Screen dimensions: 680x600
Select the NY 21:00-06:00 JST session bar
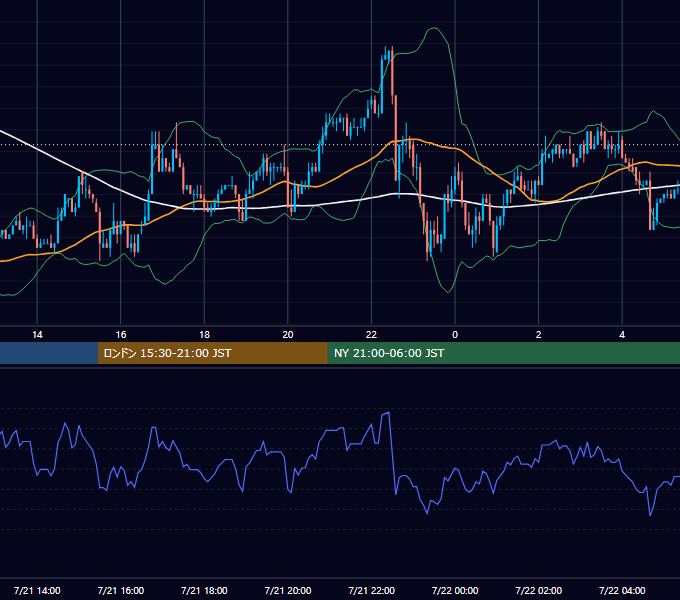(x=503, y=353)
